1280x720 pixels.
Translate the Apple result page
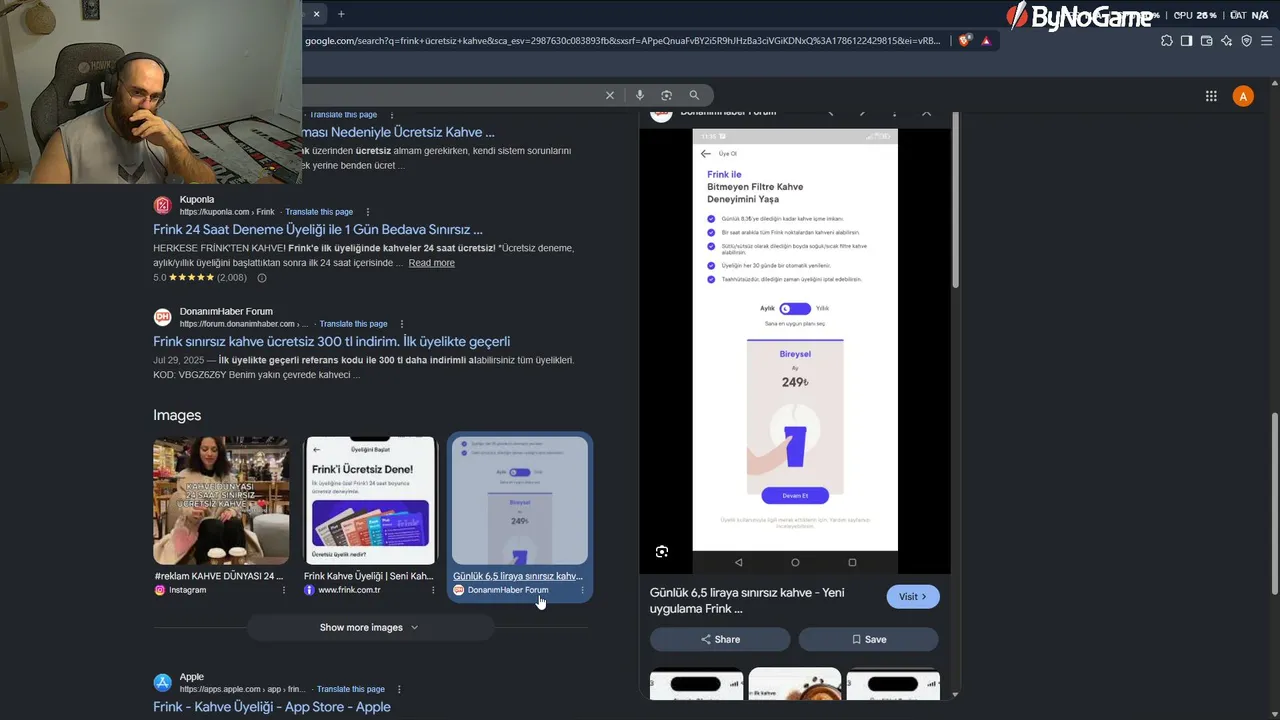point(351,689)
